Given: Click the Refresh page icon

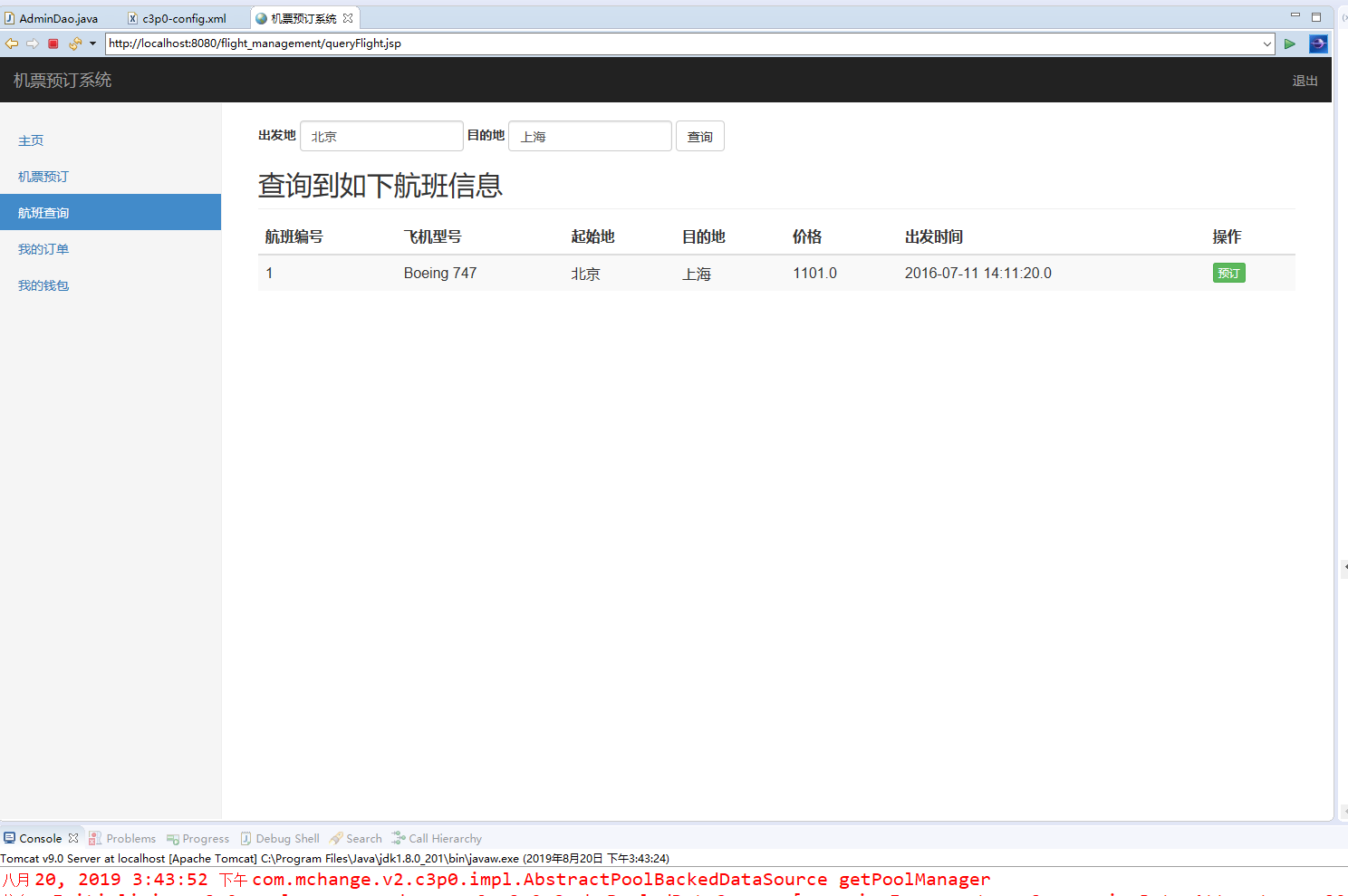Looking at the screenshot, I should tap(74, 43).
